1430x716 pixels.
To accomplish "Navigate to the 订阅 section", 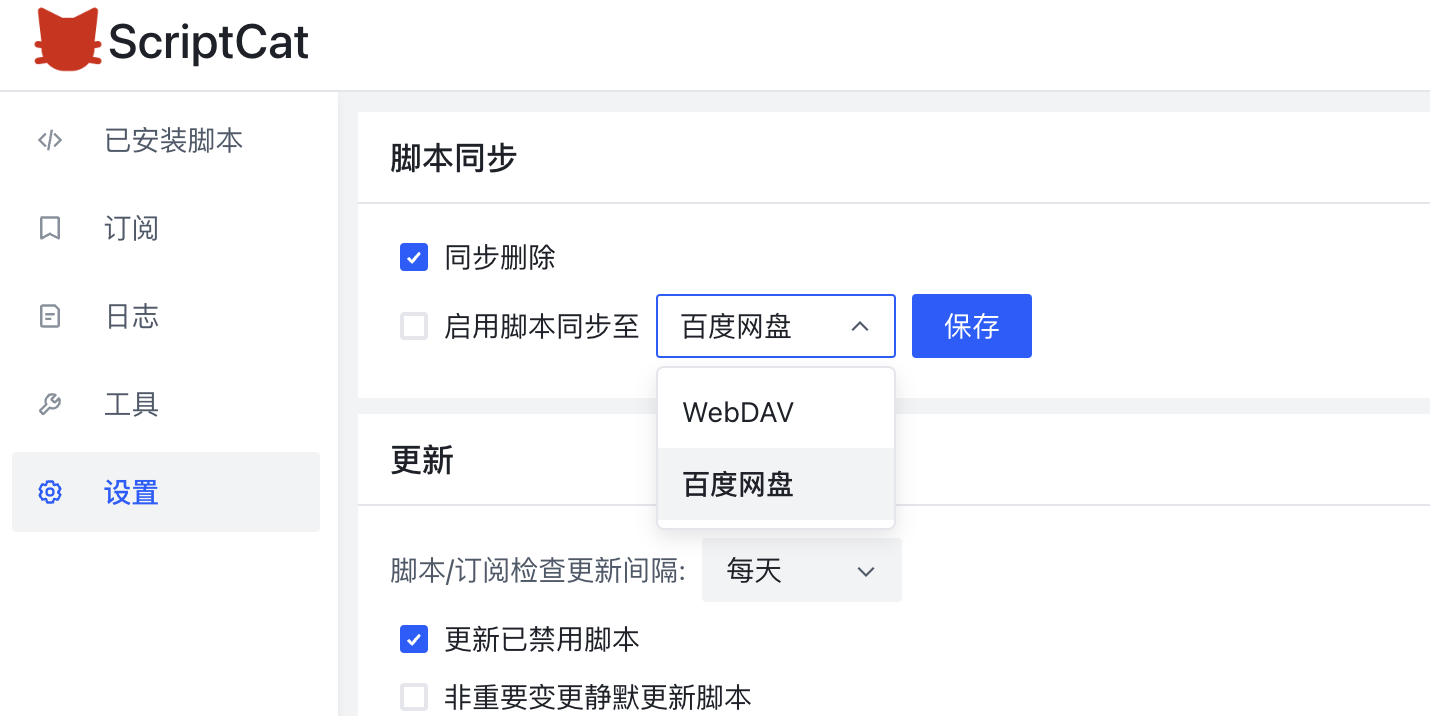I will point(131,228).
